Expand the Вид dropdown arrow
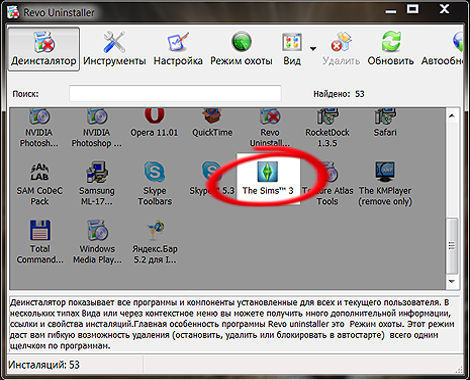470x380 pixels. [313, 49]
